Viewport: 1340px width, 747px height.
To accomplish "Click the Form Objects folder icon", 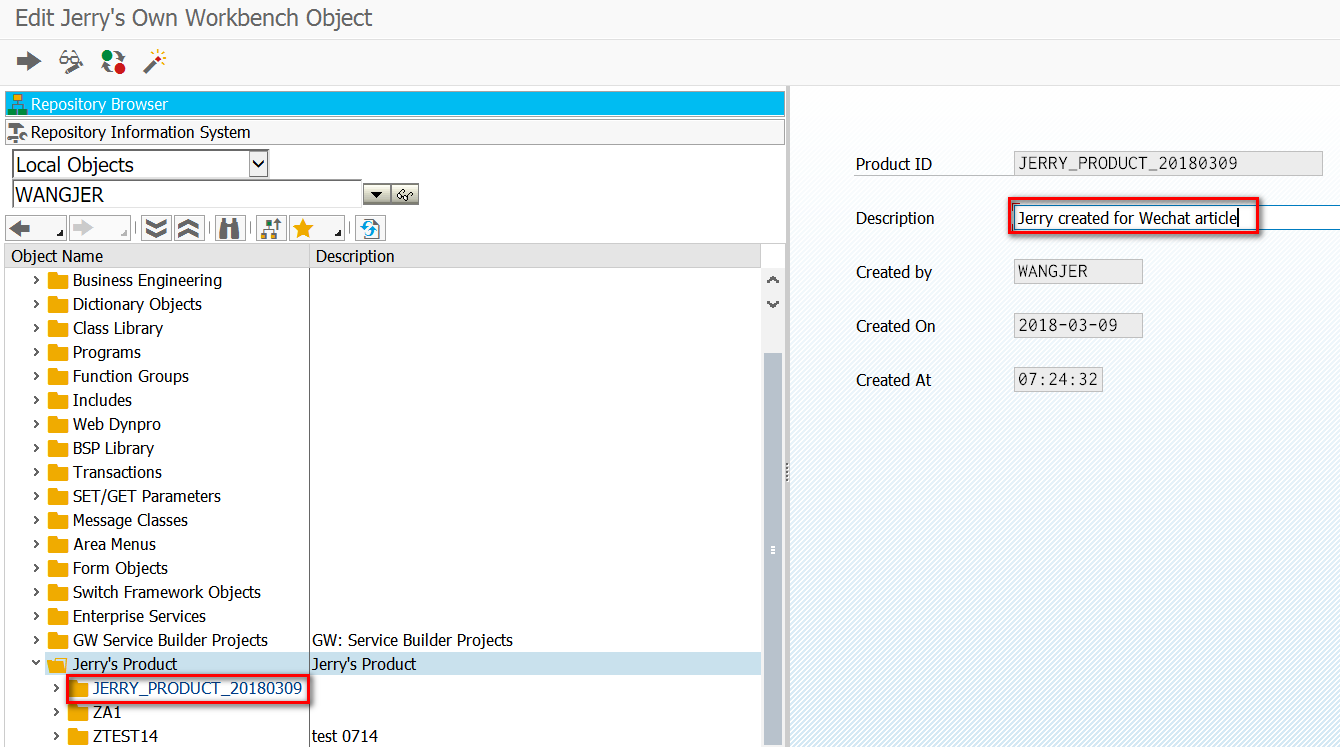I will (x=58, y=568).
